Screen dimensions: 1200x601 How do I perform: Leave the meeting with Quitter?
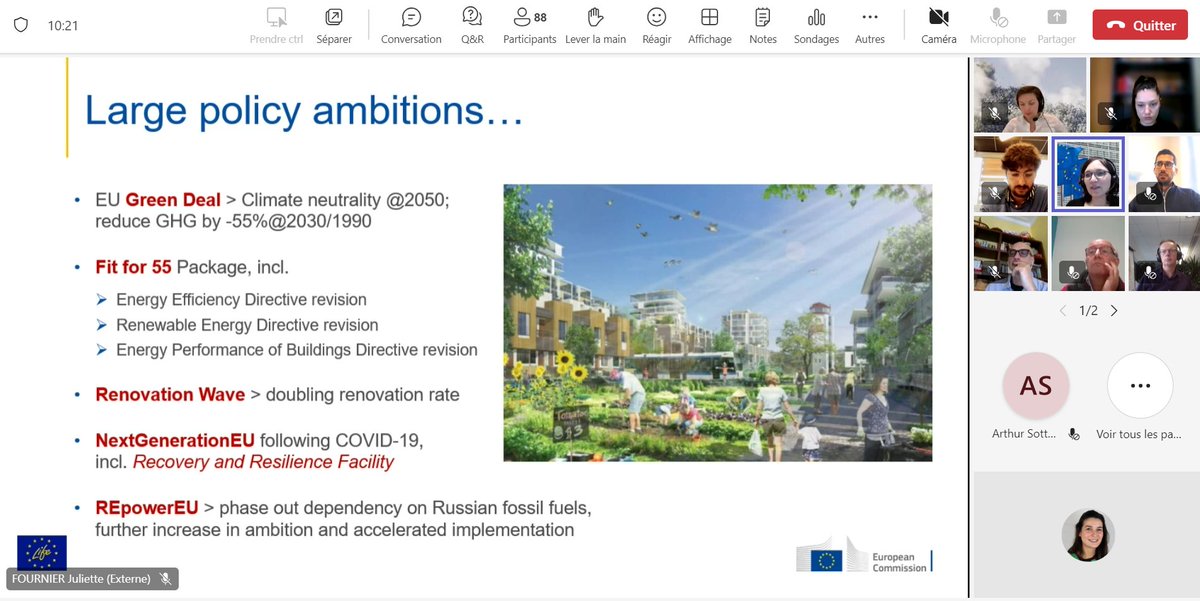(1140, 25)
